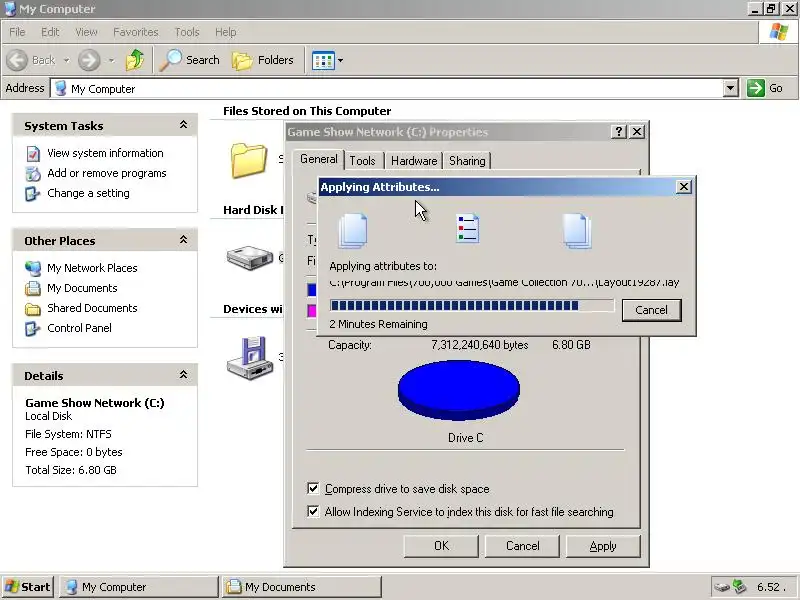Click the Add or remove programs icon
Image resolution: width=800 pixels, height=600 pixels.
[33, 173]
